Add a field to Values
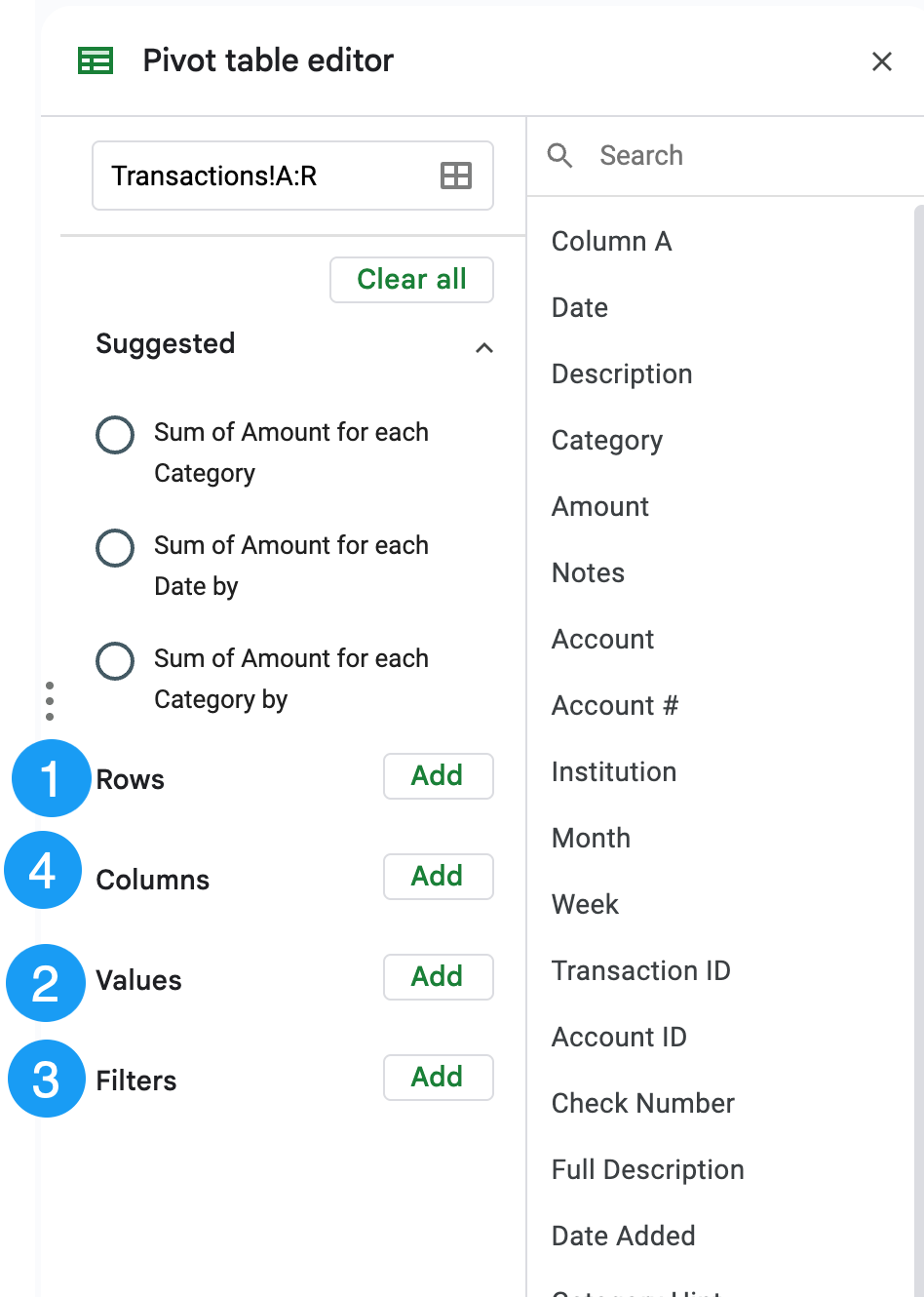Viewport: 924px width, 1297px height. [x=438, y=977]
